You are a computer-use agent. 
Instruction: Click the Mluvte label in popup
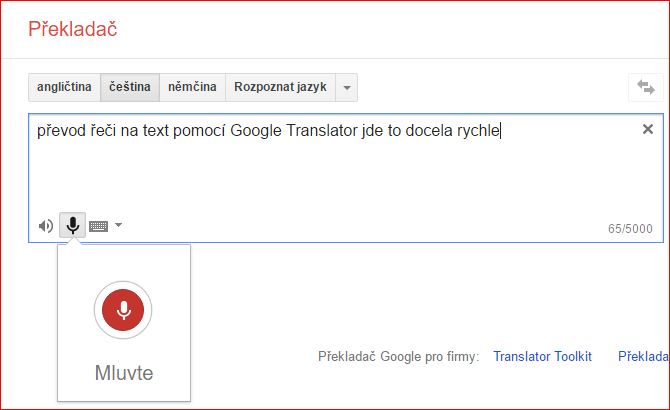pyautogui.click(x=124, y=373)
